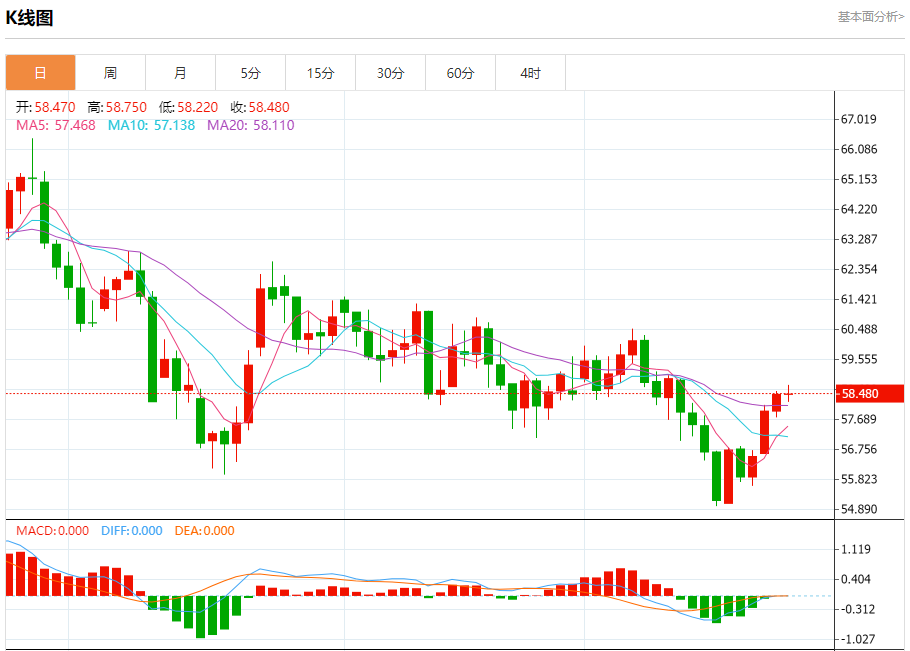Click the MA10: 57.138 legend label

(x=151, y=125)
